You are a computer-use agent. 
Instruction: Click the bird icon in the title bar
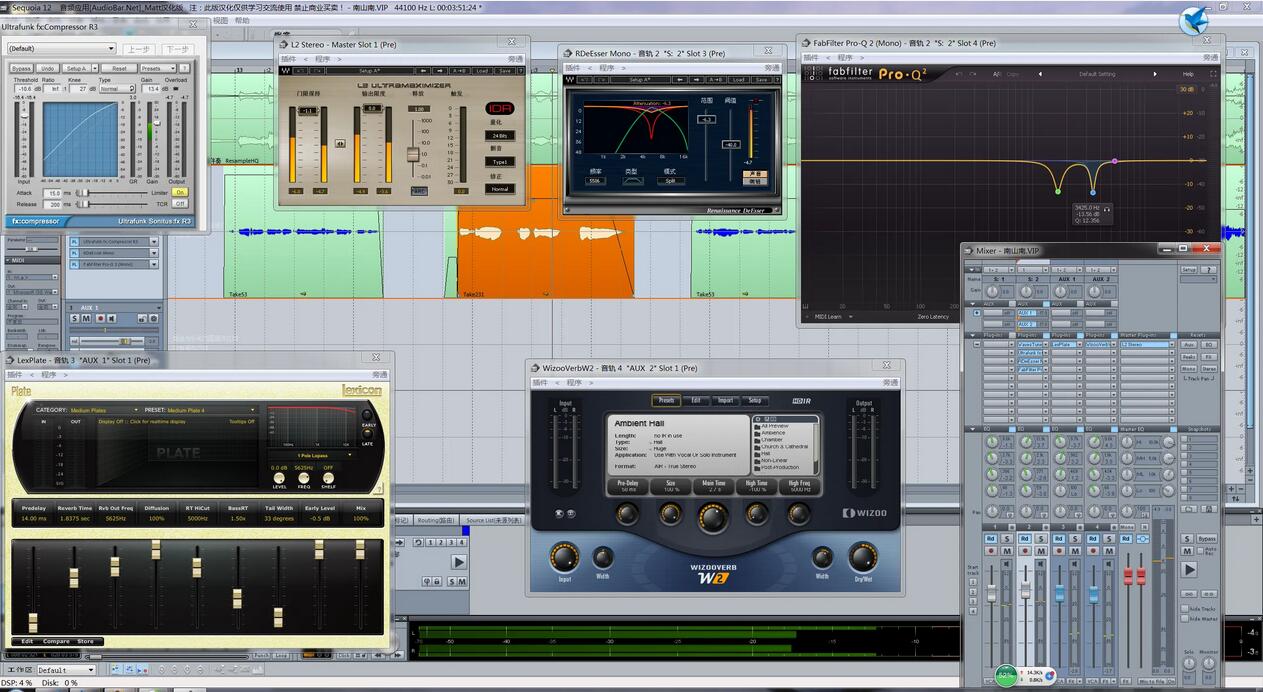click(1193, 20)
